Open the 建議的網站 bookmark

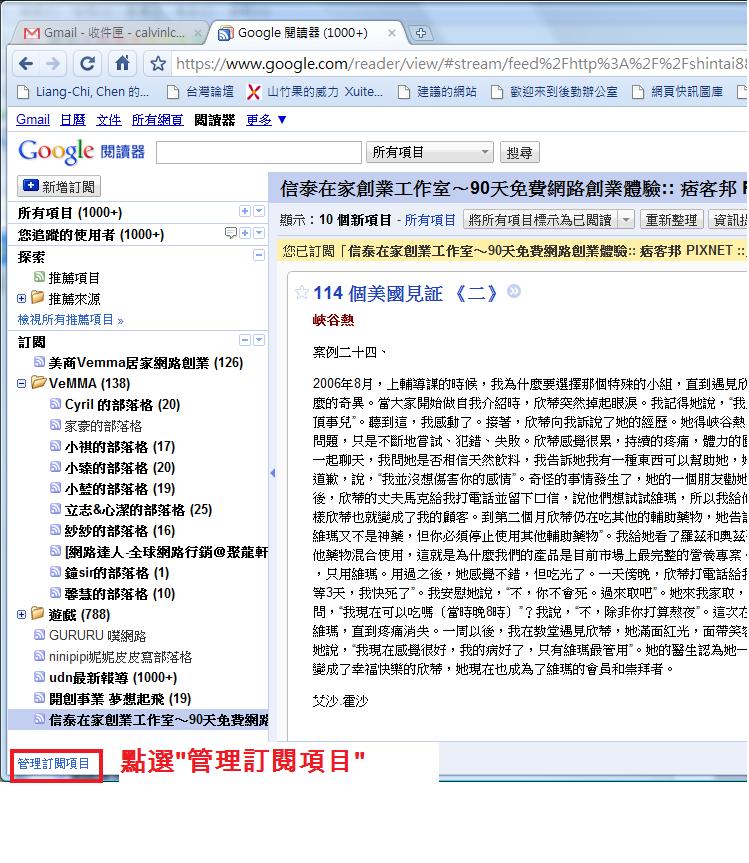438,92
